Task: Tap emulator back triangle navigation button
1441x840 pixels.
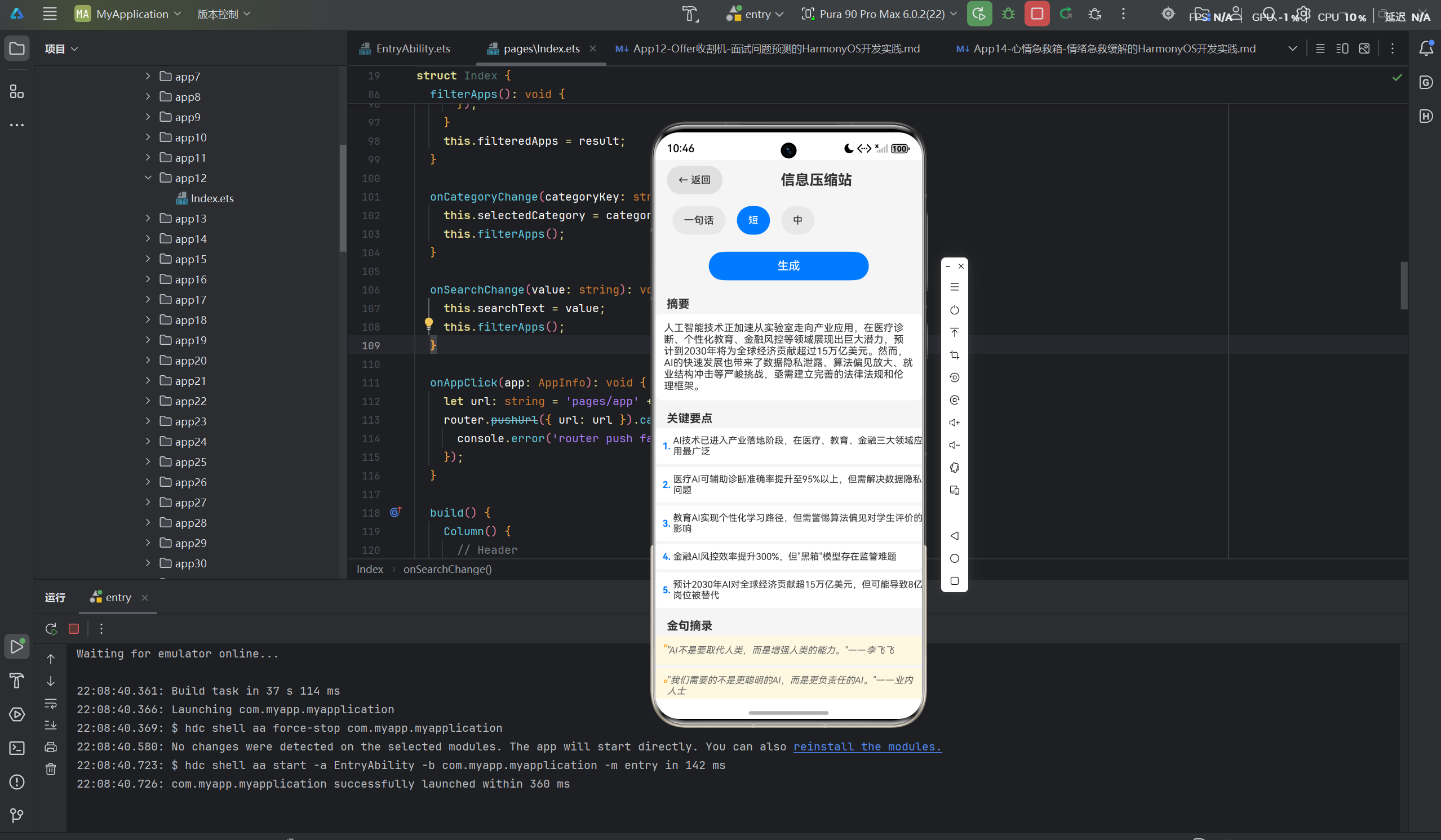Action: coord(955,536)
